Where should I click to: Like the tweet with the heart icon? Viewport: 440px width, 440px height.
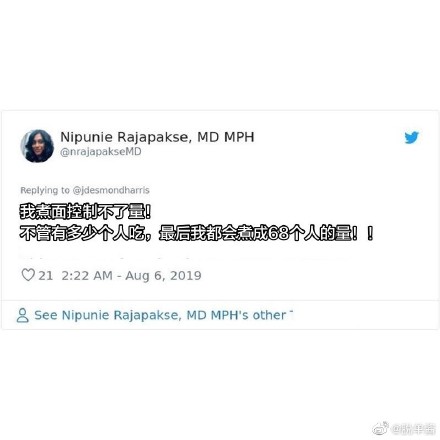pyautogui.click(x=28, y=275)
